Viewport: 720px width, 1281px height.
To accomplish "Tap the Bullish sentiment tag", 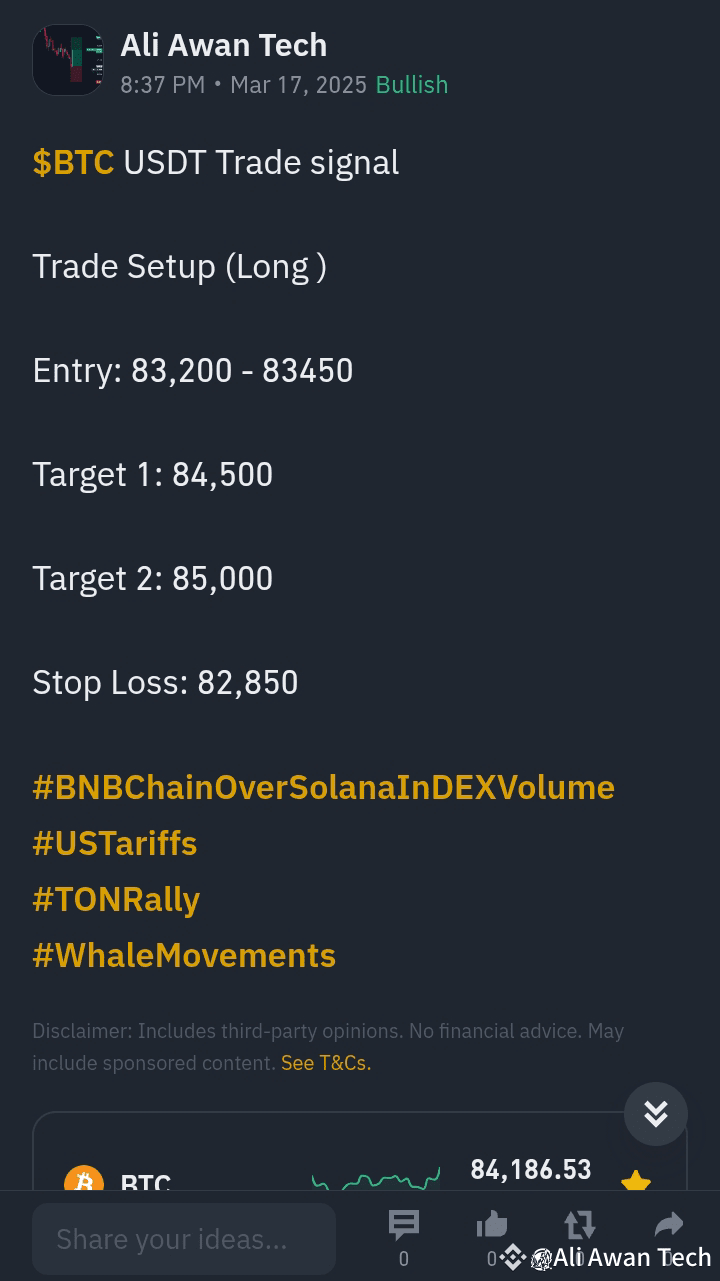I will pos(412,85).
